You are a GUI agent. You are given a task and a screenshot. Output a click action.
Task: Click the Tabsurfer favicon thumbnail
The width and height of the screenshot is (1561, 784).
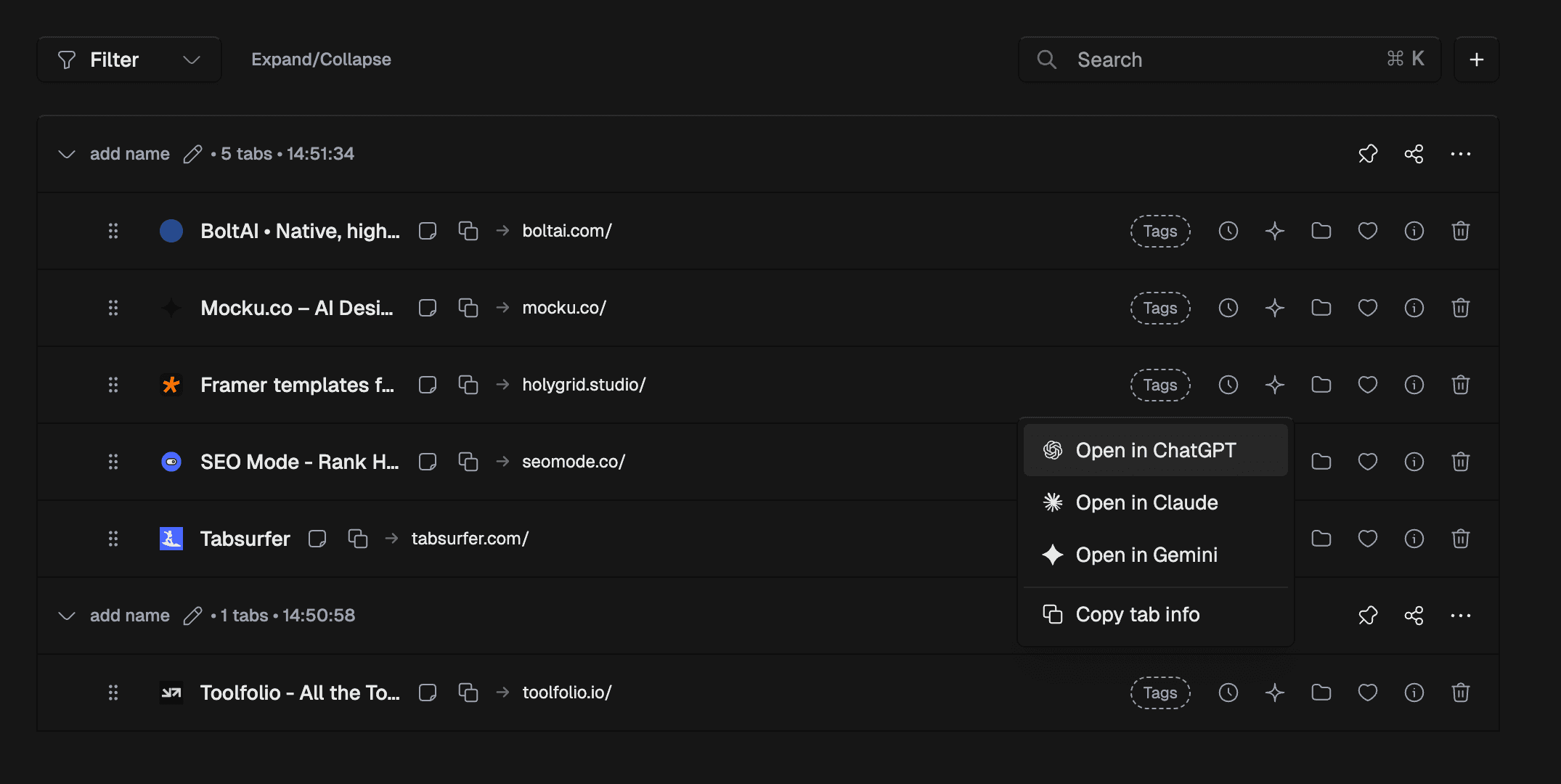[171, 539]
